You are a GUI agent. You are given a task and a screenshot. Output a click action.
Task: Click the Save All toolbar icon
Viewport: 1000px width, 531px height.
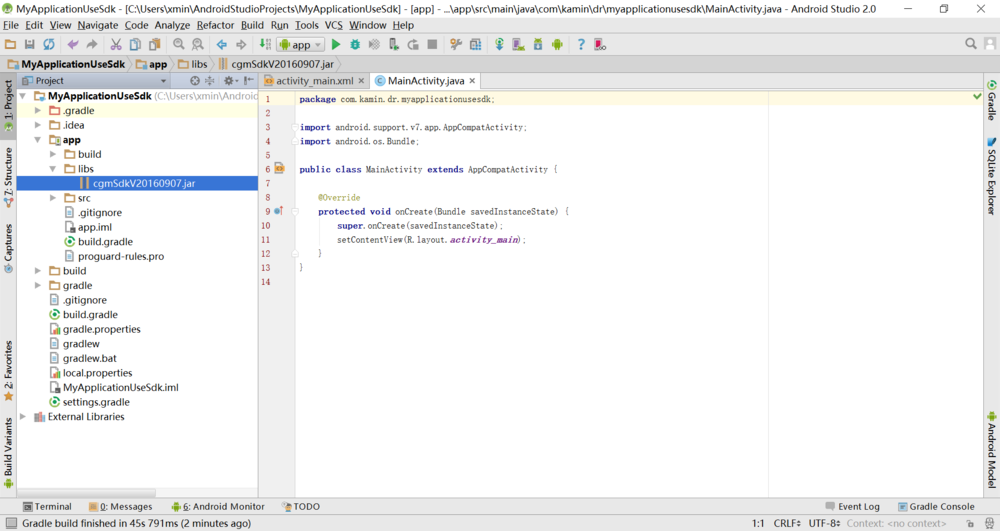coord(29,45)
